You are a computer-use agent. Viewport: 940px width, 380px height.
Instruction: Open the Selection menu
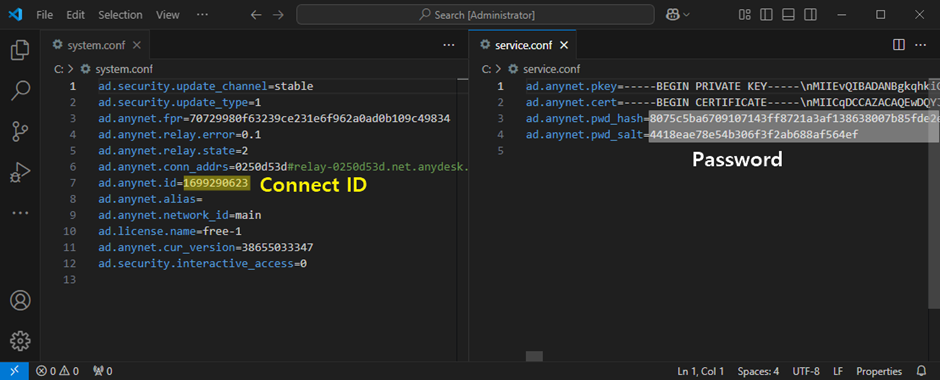(120, 15)
